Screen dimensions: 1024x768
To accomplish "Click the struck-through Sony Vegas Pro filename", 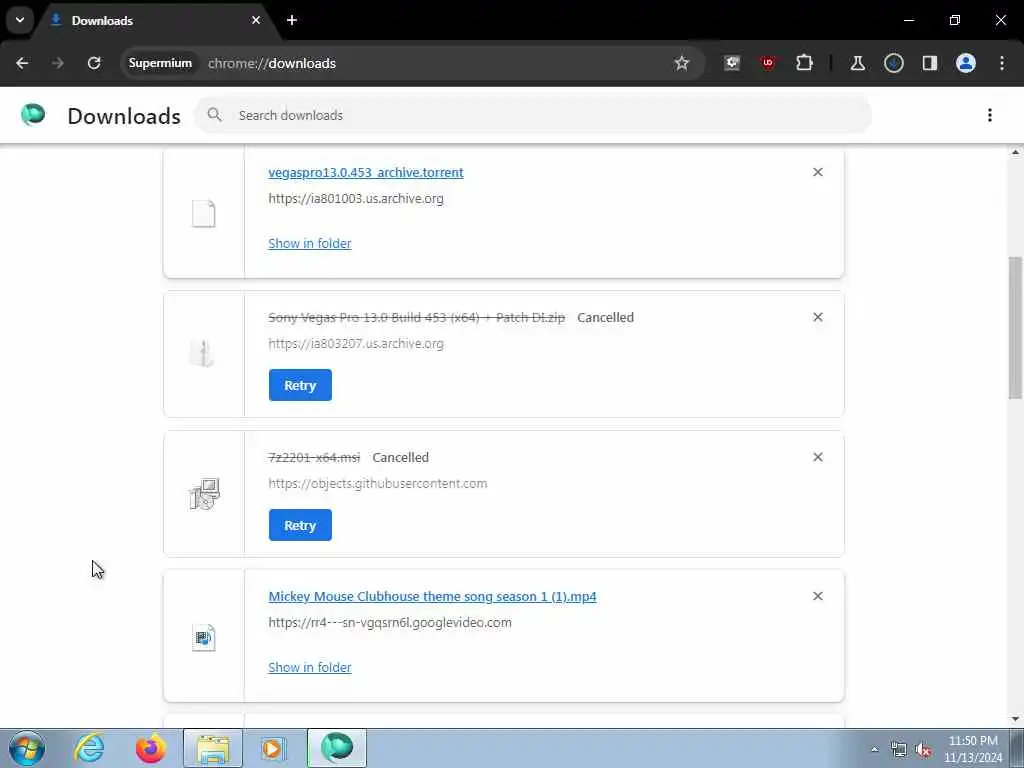I will [417, 318].
